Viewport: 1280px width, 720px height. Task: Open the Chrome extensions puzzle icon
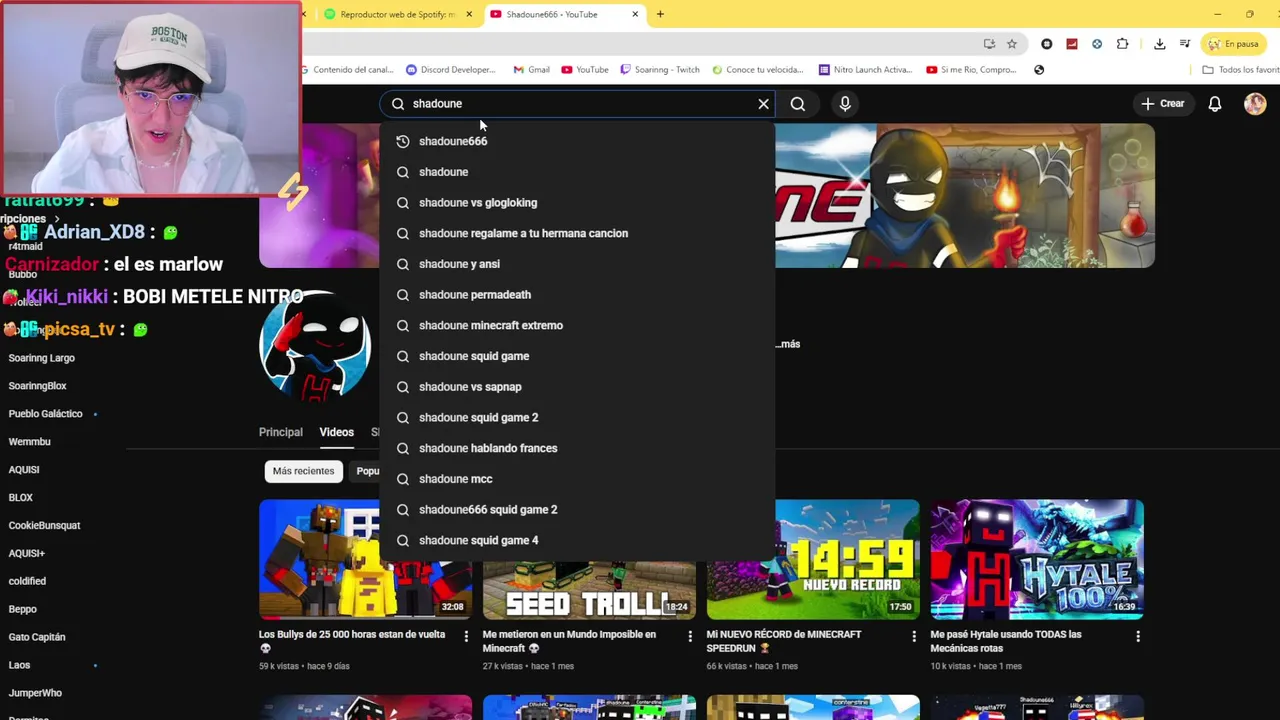(x=1122, y=44)
